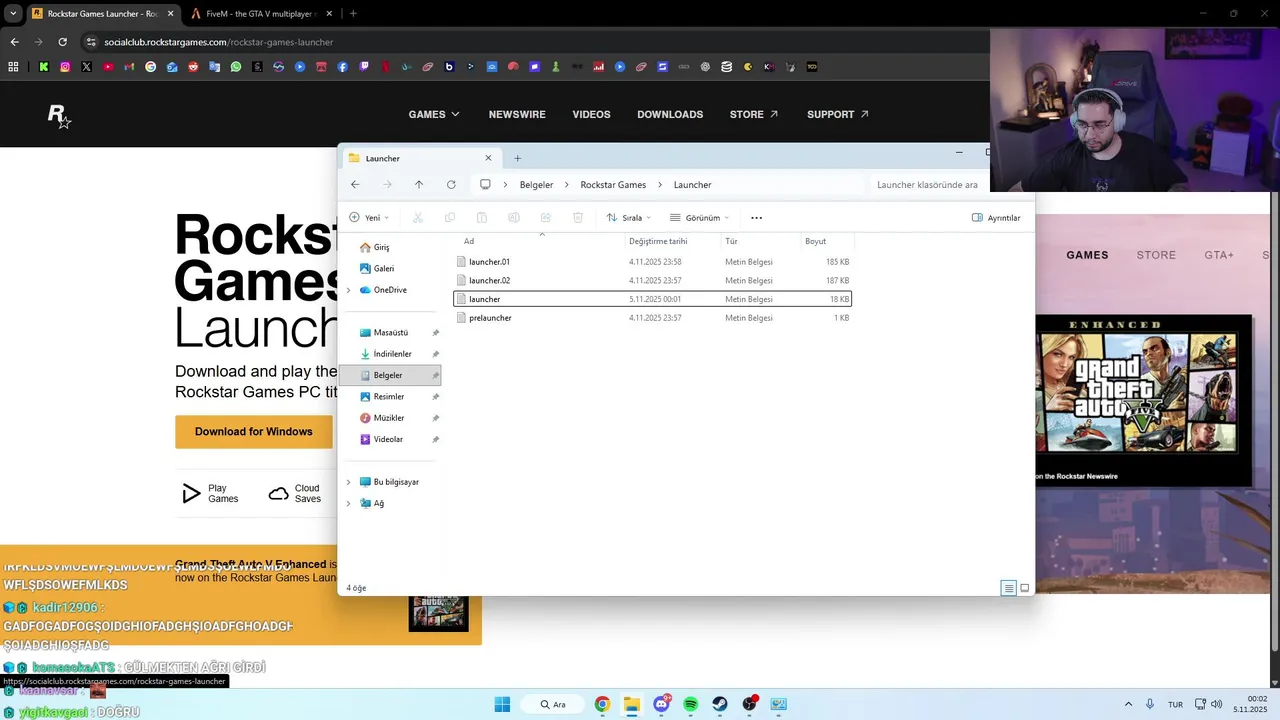Go back in File Explorer
Screen dimensions: 1280x720
point(355,185)
